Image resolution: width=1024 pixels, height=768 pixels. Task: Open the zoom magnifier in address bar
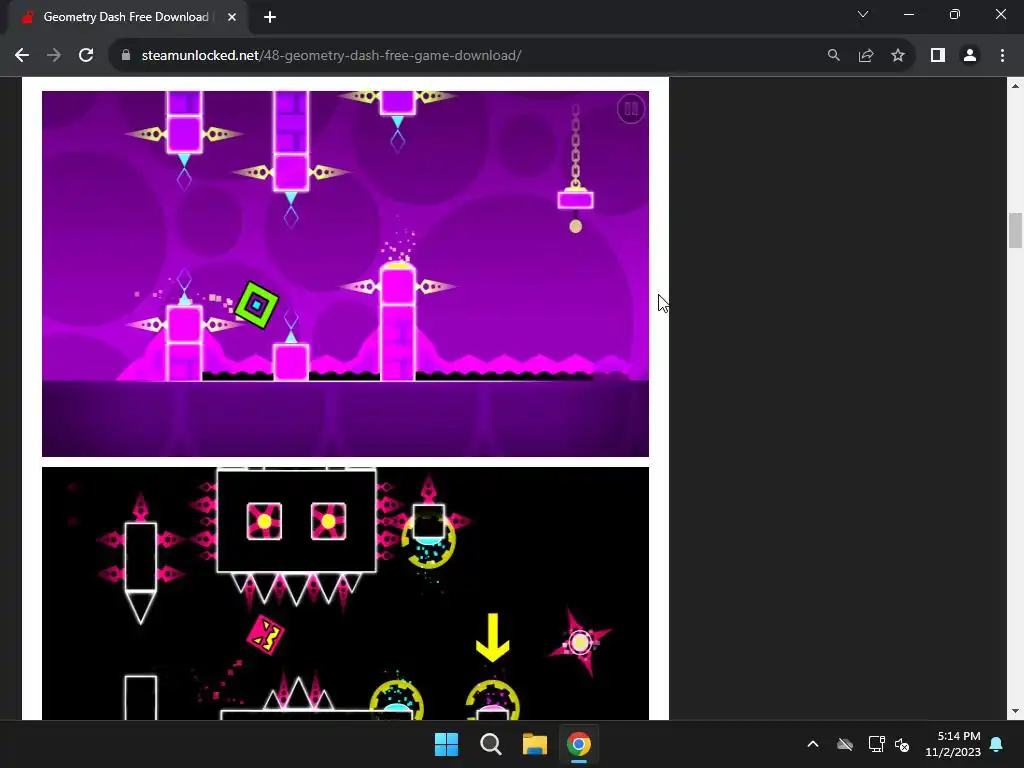[x=833, y=56]
